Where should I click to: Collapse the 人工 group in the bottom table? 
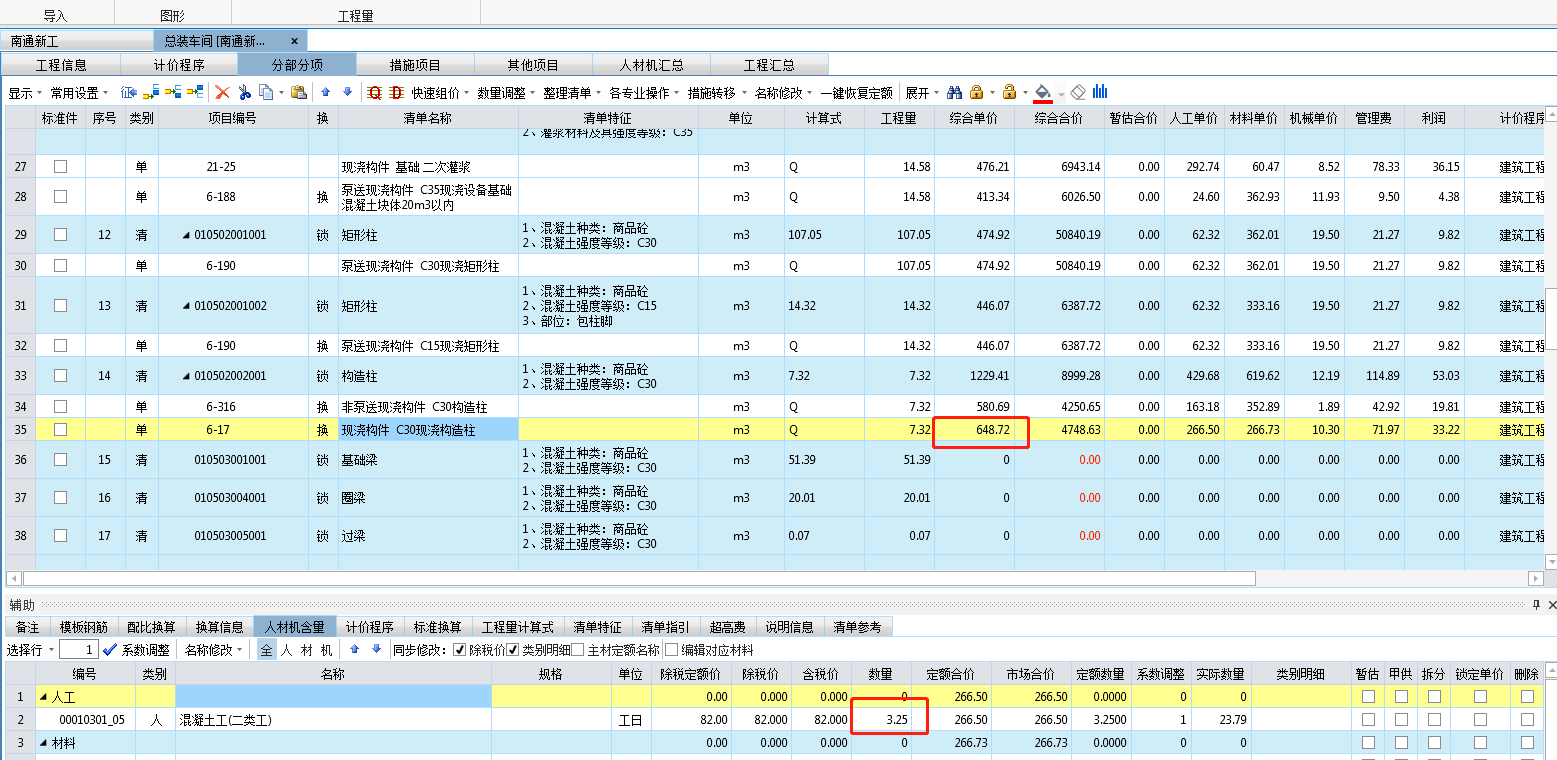42,696
